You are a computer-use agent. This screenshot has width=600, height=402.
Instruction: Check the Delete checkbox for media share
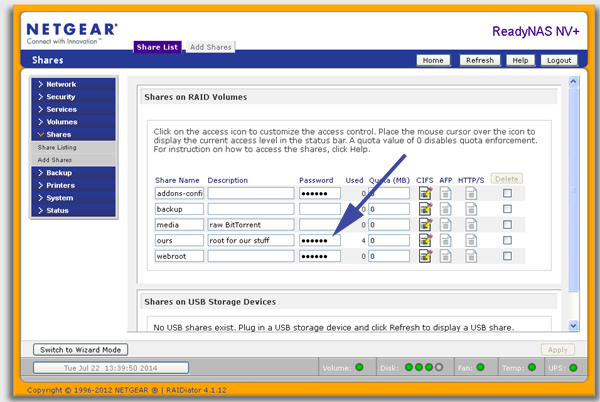pos(507,225)
